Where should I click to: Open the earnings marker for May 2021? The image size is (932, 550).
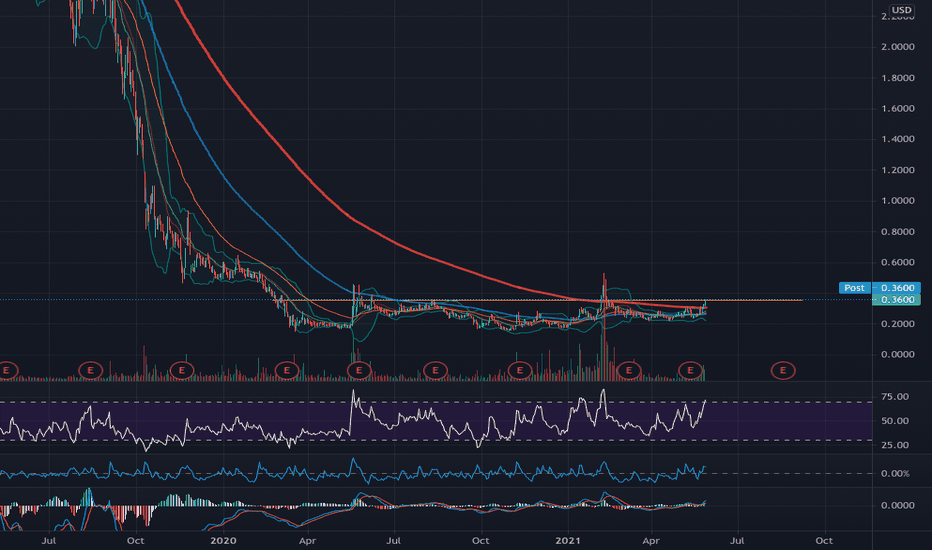[x=690, y=370]
